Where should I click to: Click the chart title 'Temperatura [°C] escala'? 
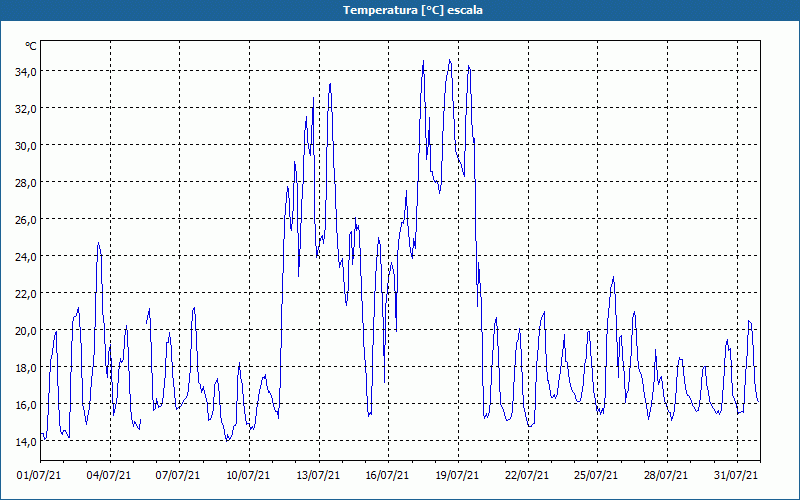point(413,10)
